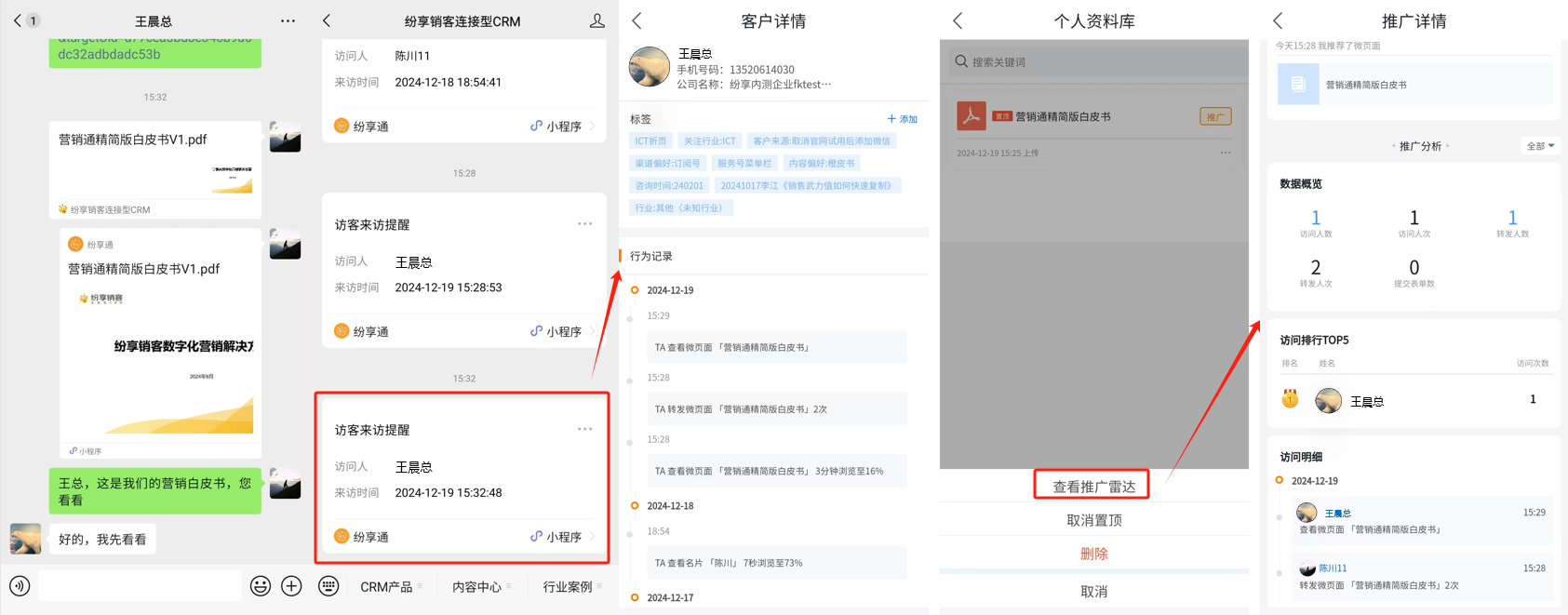This screenshot has height=615, width=1568.
Task: Click the 搜索关键词 search field
Action: point(1094,61)
